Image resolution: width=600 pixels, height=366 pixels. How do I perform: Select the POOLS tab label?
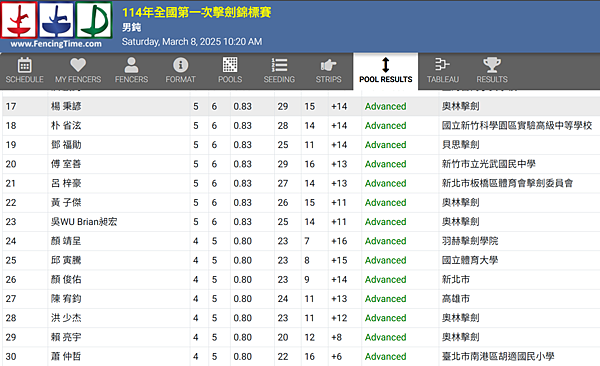(x=230, y=79)
